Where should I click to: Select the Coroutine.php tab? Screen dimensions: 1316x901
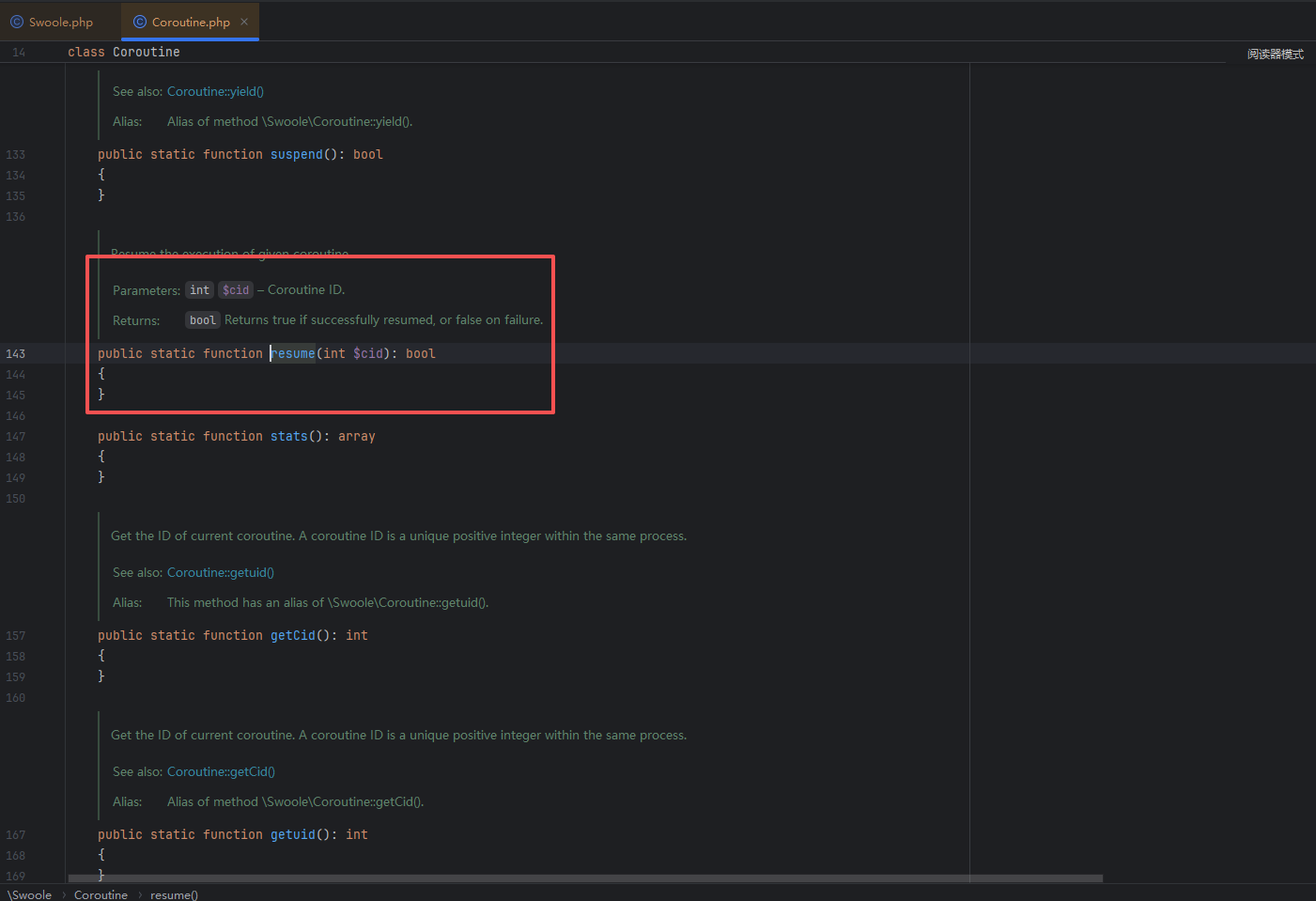(191, 22)
